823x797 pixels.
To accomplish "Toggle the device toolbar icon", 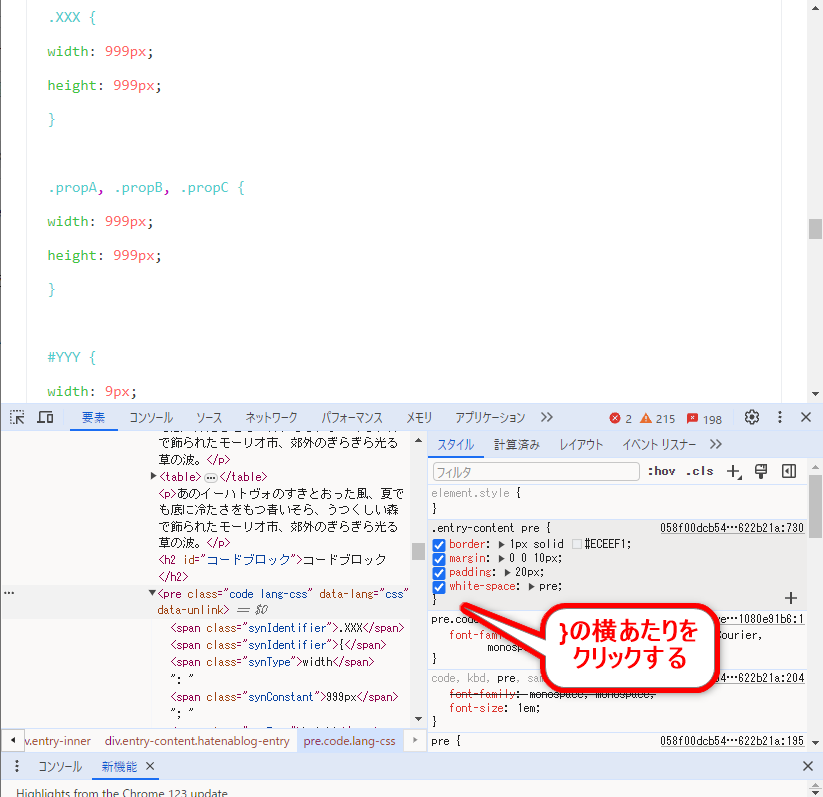I will coord(45,417).
